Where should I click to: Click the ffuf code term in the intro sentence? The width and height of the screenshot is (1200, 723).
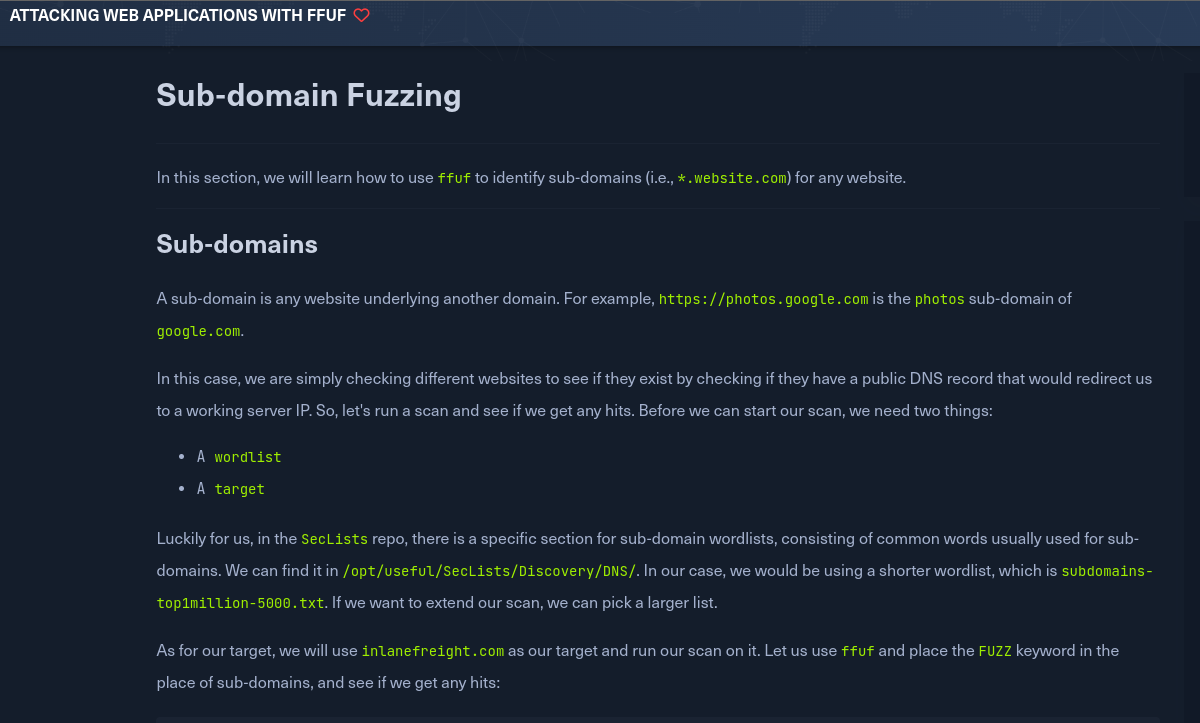click(454, 179)
